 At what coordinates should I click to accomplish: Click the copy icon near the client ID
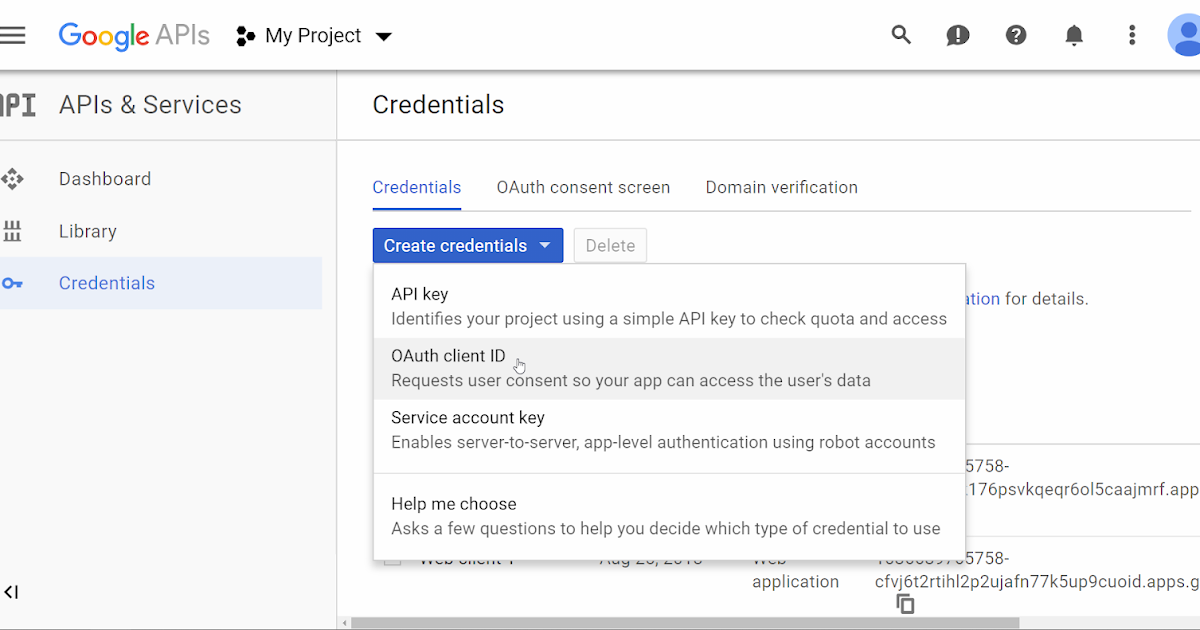click(x=904, y=604)
